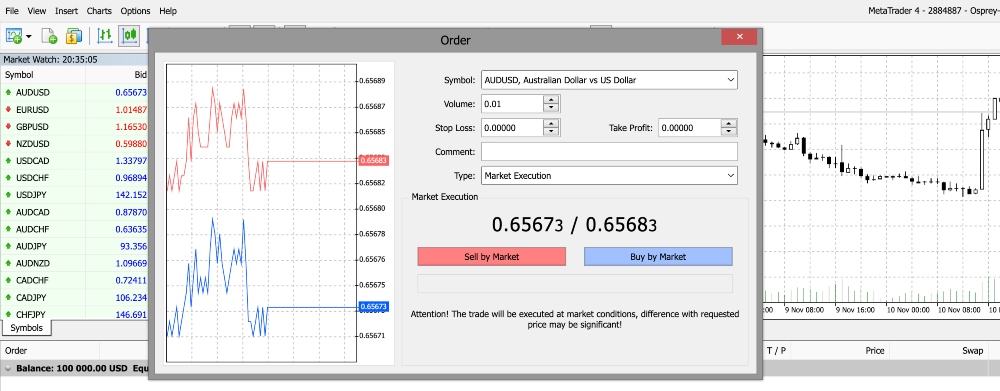Click the Buy by Market button
Viewport: 1000px width, 391px height.
[x=658, y=256]
